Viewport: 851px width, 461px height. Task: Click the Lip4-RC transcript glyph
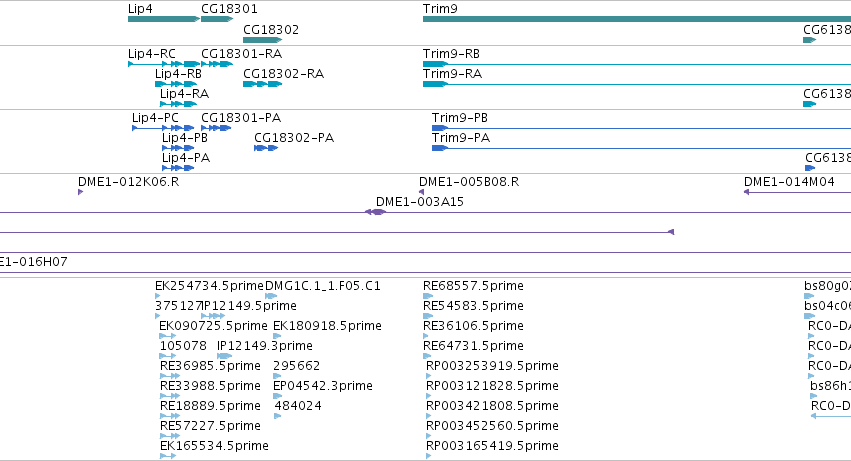pos(164,64)
